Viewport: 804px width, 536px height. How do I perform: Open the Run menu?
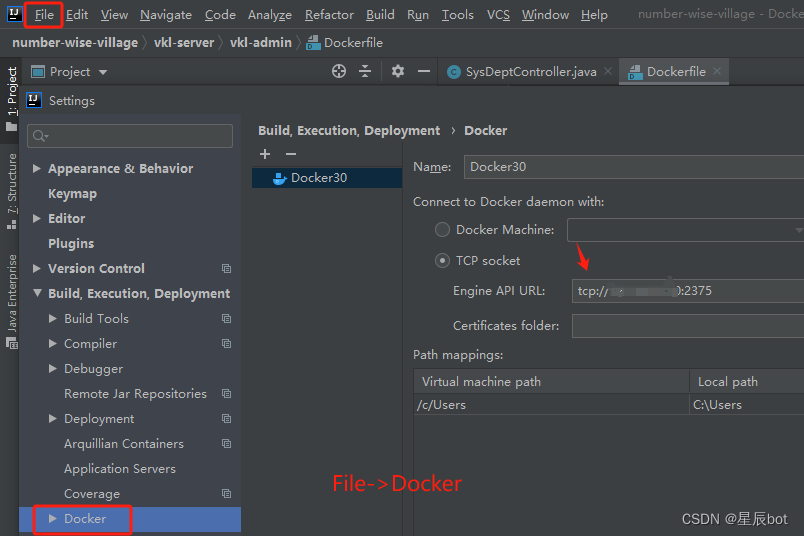tap(418, 15)
